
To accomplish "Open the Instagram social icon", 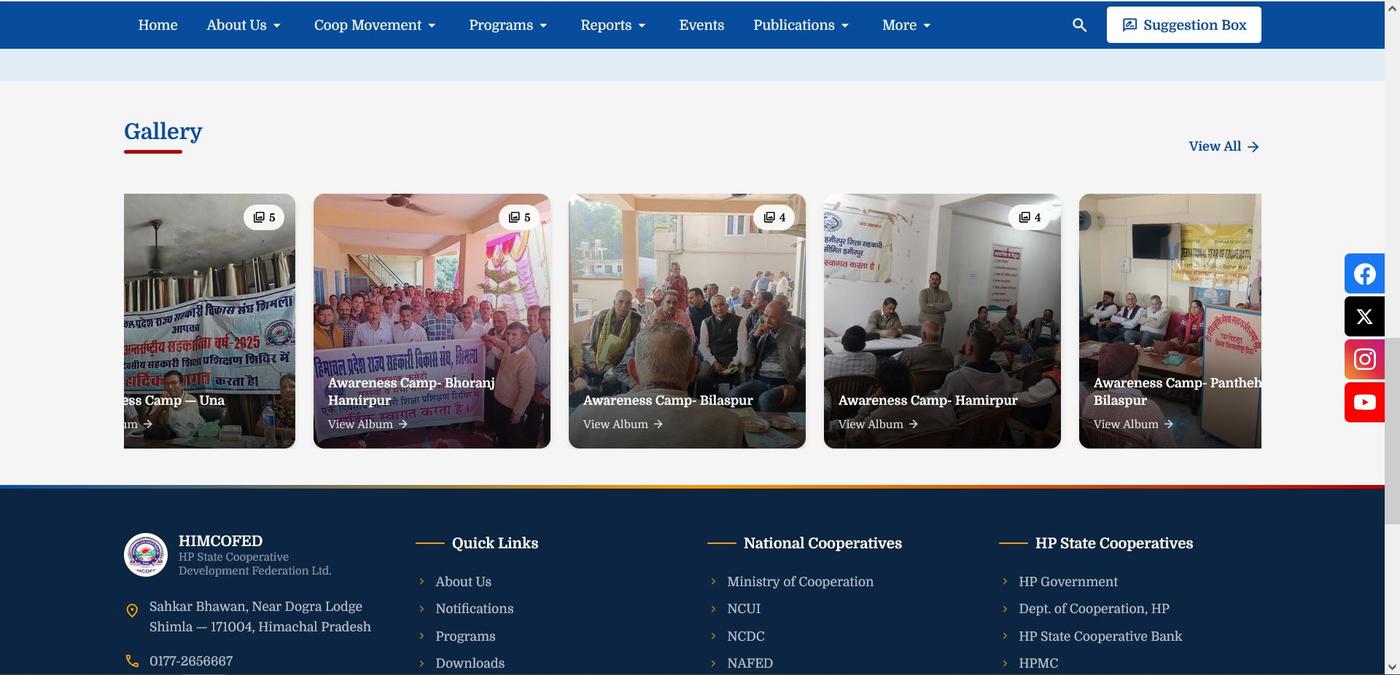I will [1364, 359].
